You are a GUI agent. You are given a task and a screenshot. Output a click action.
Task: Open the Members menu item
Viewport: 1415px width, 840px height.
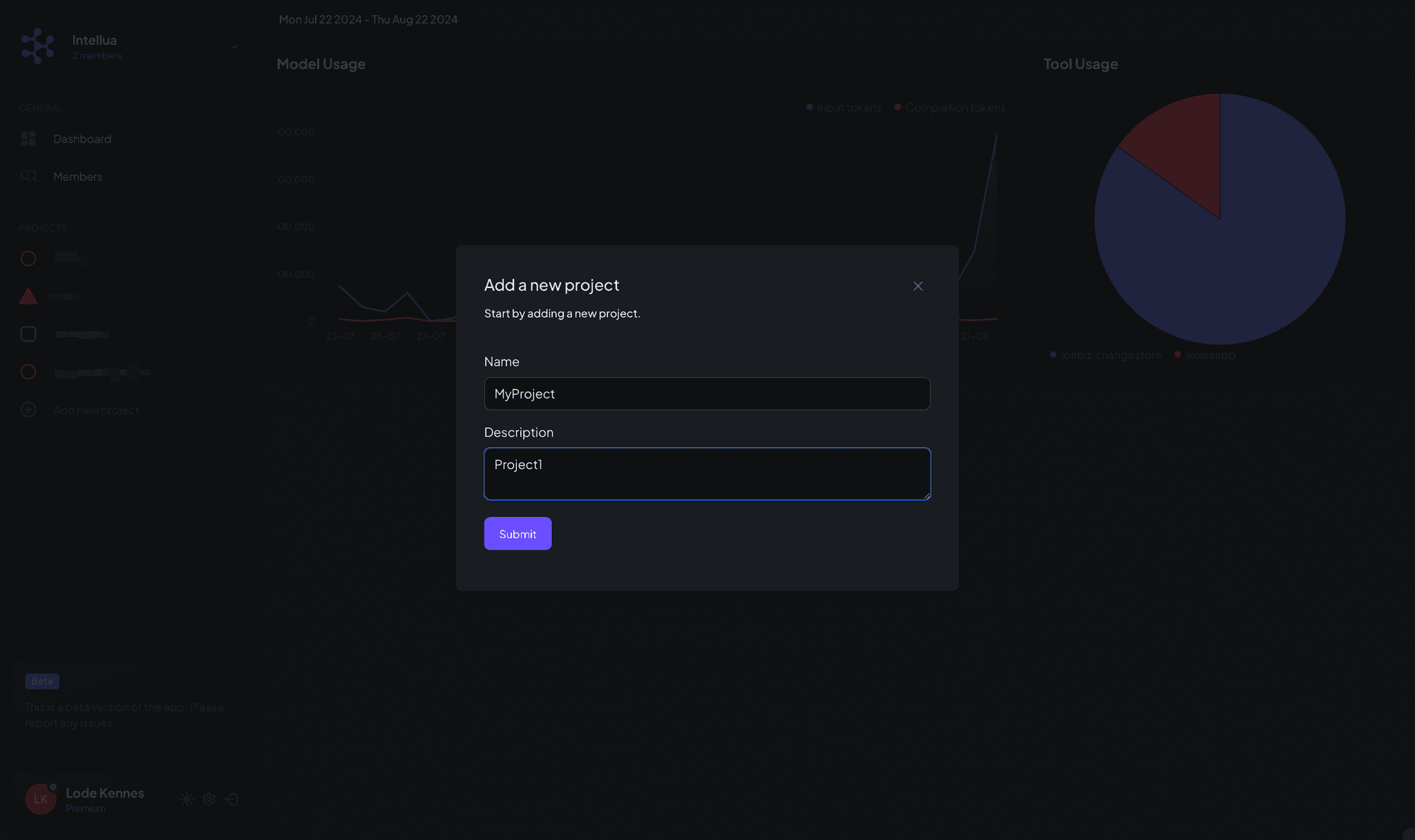pos(77,177)
